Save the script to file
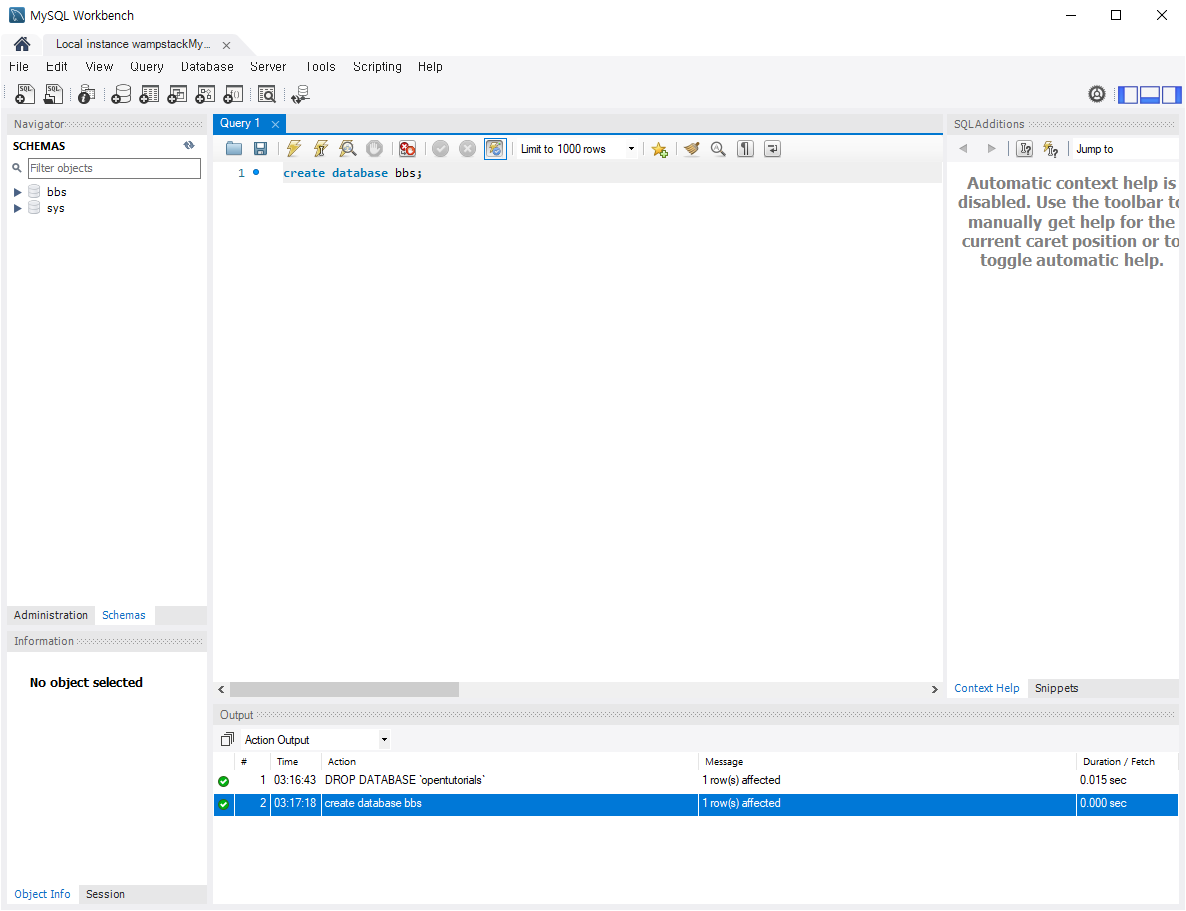 pyautogui.click(x=260, y=149)
